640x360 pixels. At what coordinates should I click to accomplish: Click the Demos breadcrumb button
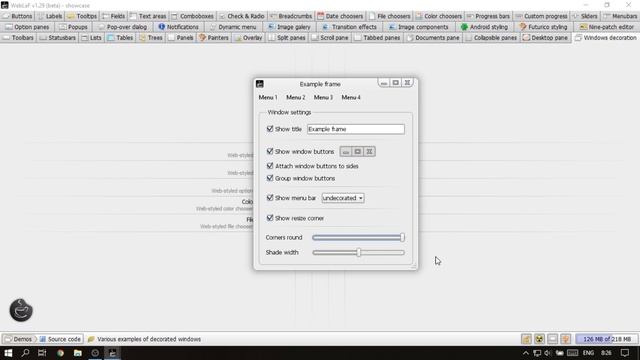pos(19,339)
